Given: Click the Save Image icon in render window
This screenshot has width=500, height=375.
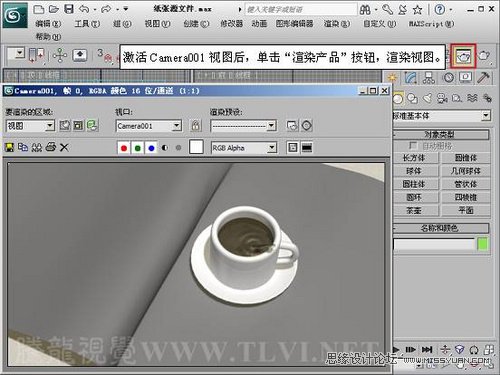Looking at the screenshot, I should 10,147.
